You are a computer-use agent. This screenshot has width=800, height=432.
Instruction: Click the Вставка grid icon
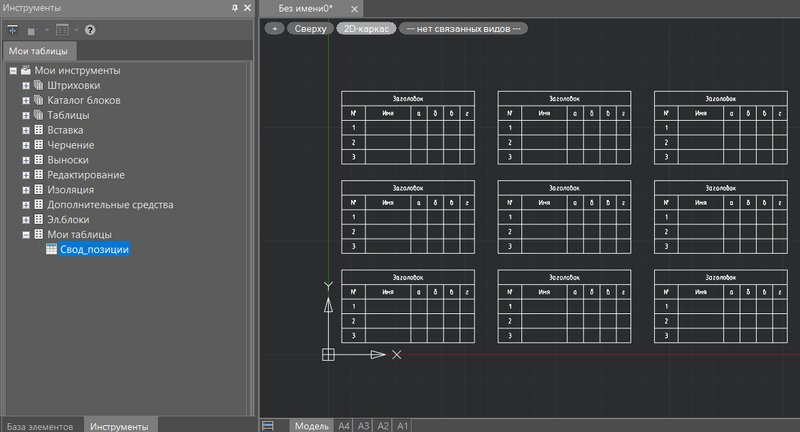38,130
